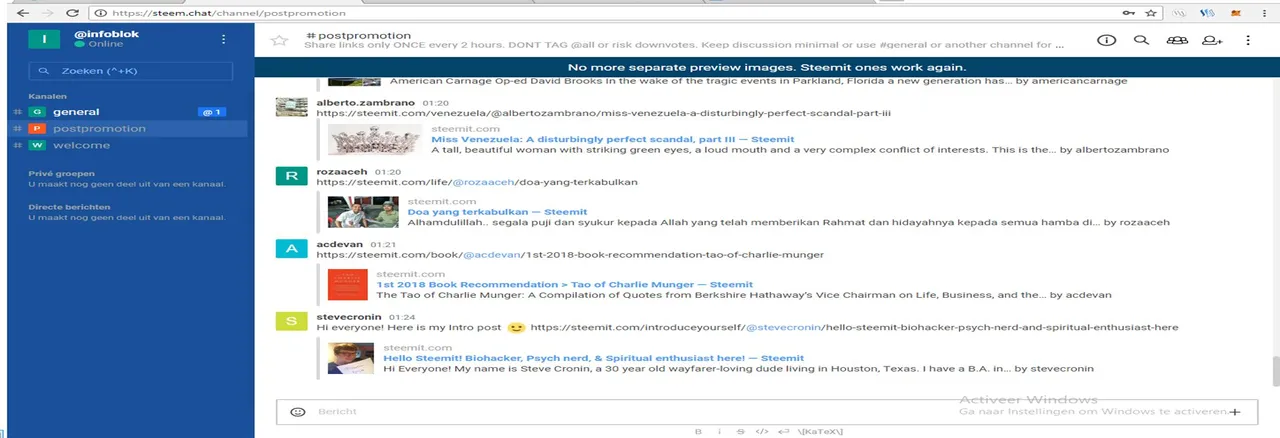Open the Doa yang terkabulkan — Steemit link
The height and width of the screenshot is (438, 1280).
497,212
